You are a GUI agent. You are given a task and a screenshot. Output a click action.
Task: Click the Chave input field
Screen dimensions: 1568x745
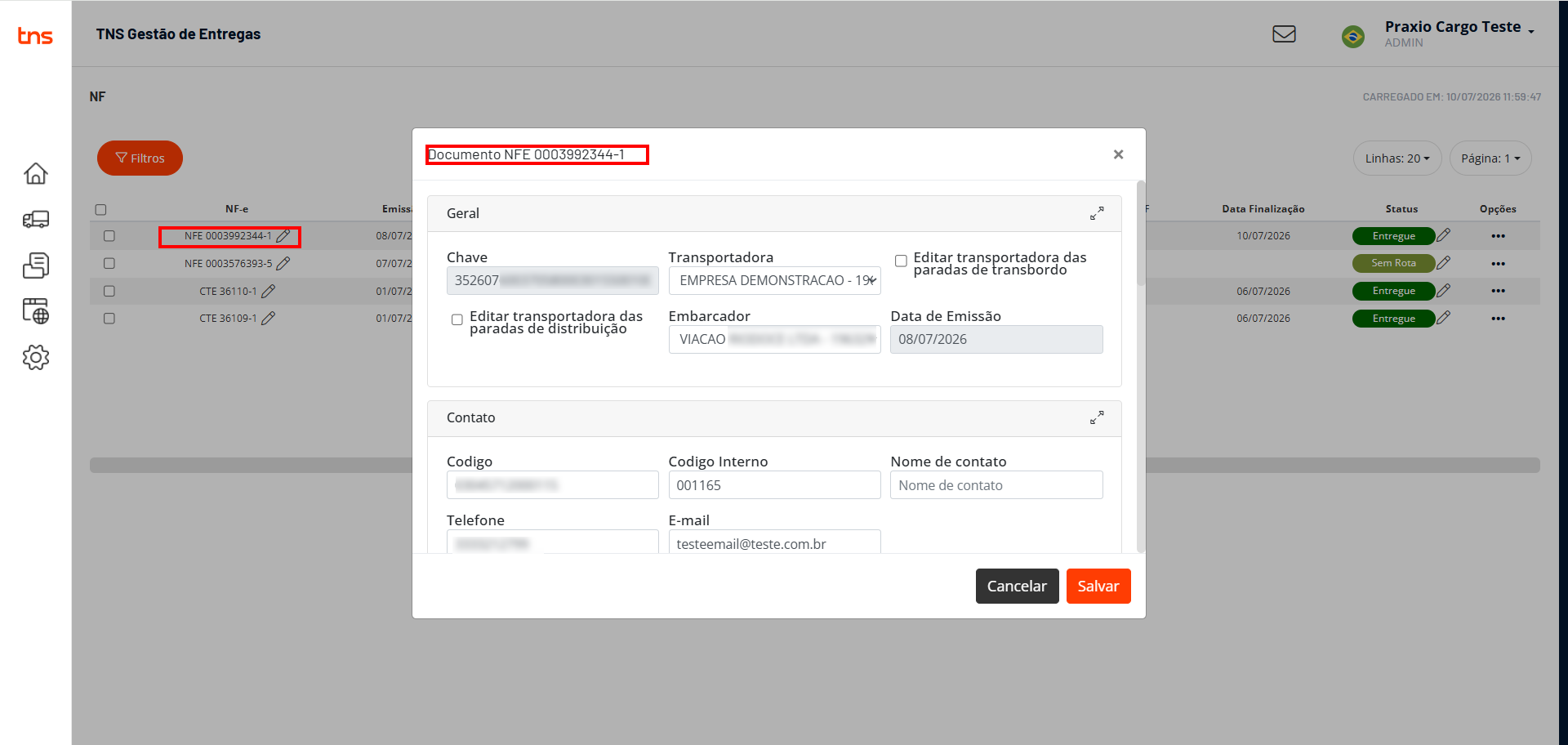coord(552,280)
